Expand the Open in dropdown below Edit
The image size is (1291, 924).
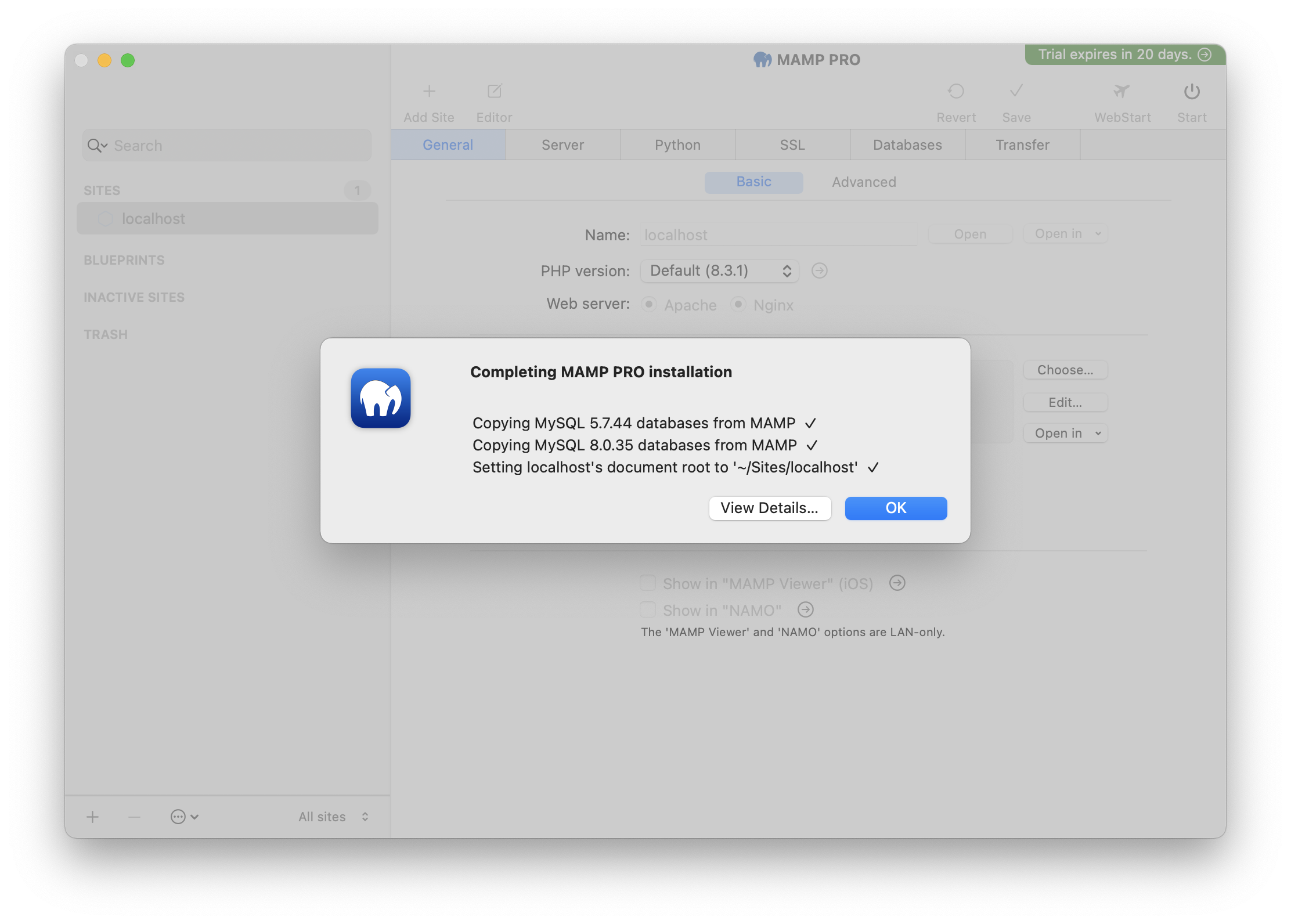point(1066,433)
